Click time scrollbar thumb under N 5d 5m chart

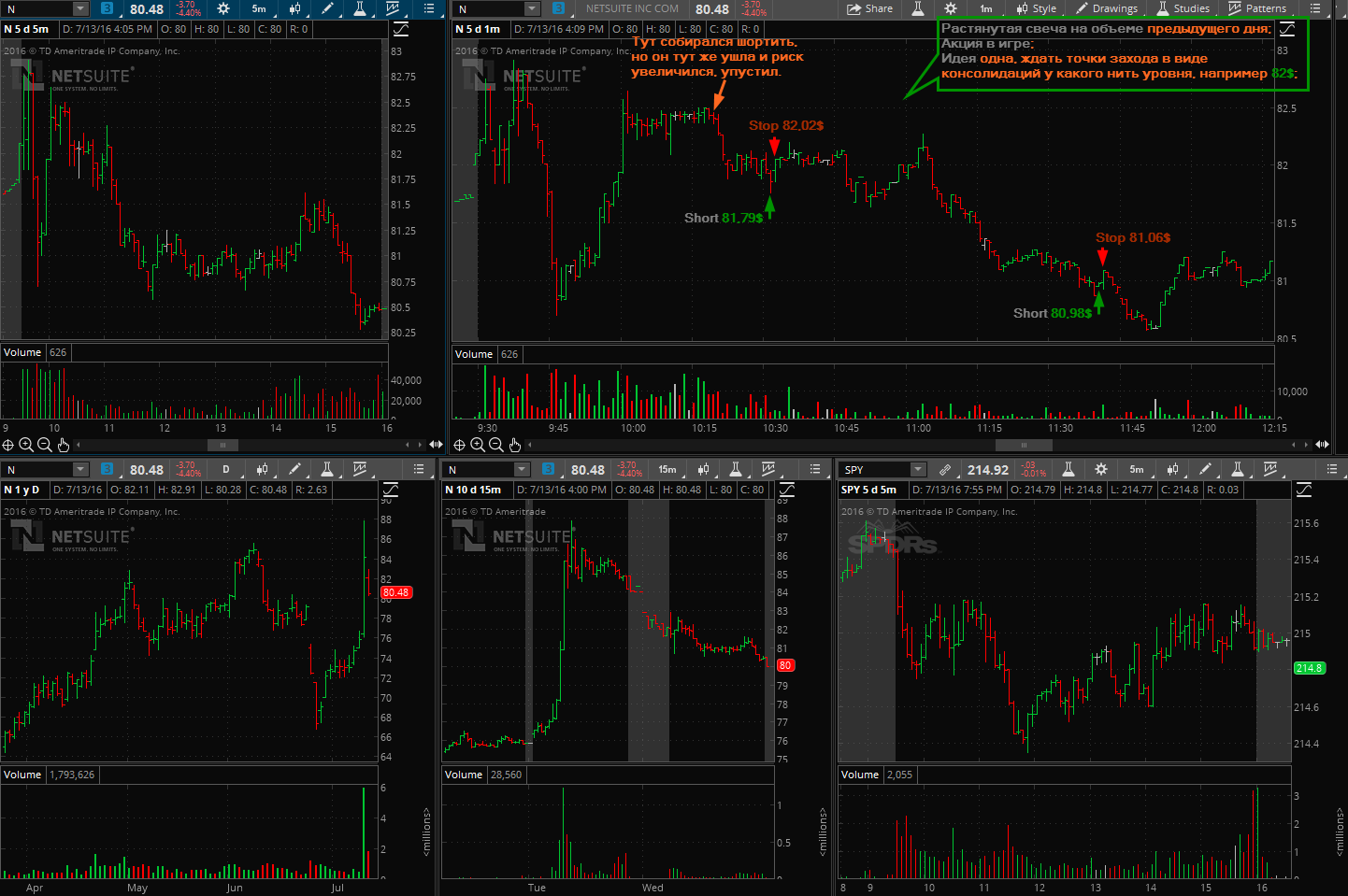point(222,445)
